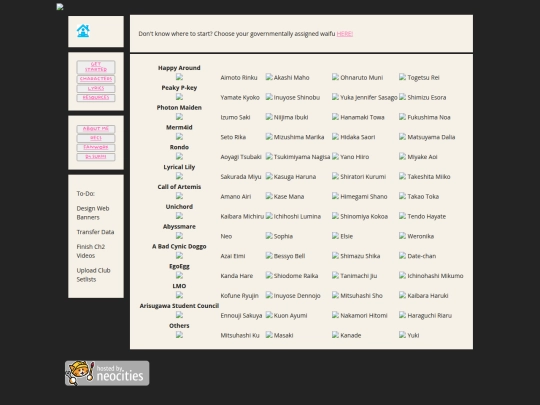Screen dimensions: 540x405
Task: Select the name Tsukimiyama Nagisa
Action: [302, 157]
